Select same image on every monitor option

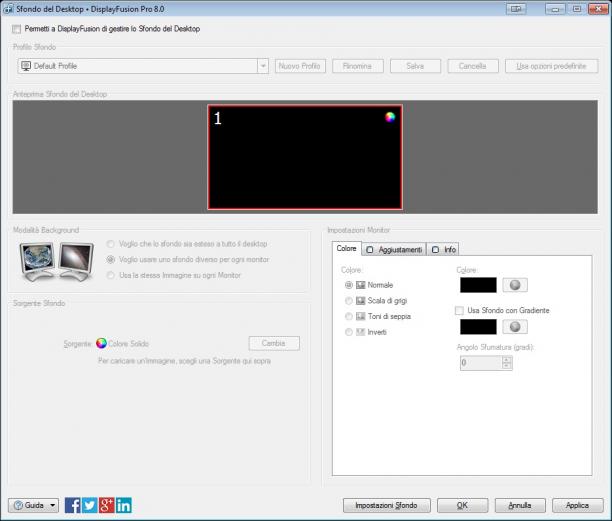tap(111, 275)
